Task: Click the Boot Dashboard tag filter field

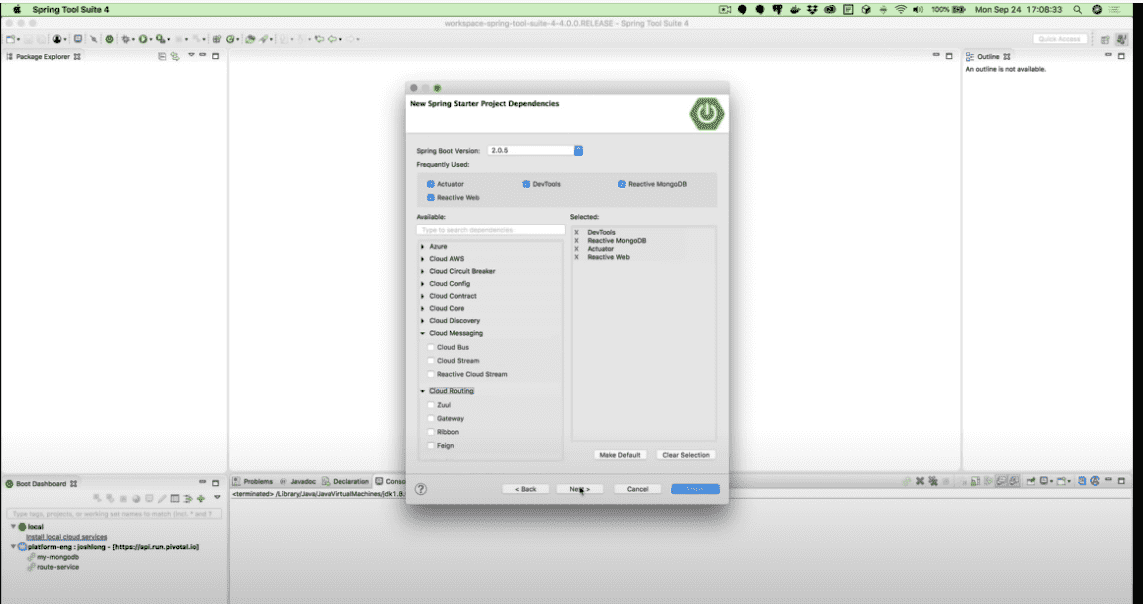Action: coord(114,514)
